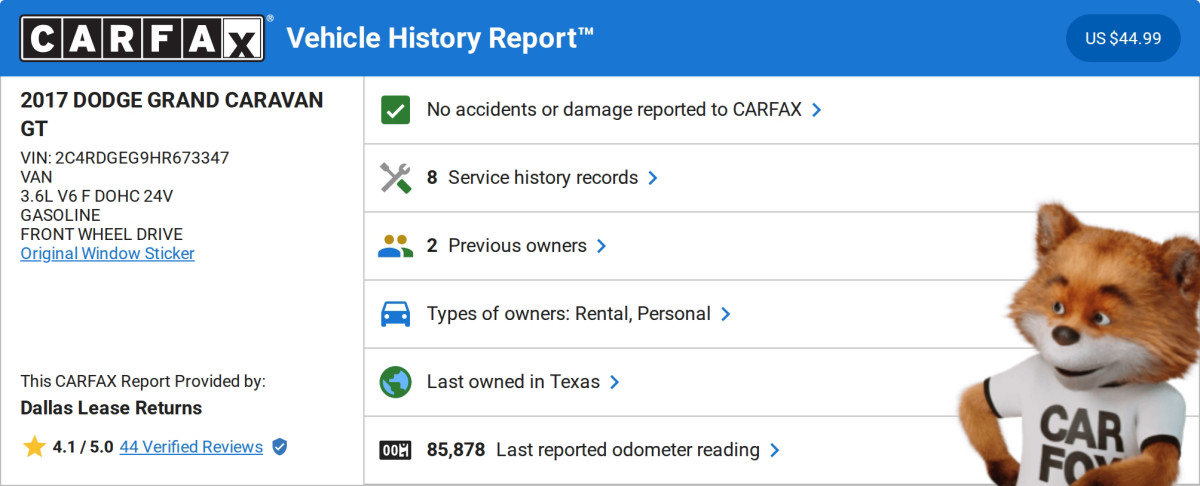Screen dimensions: 1200x486
Task: Click the wrench and screwdriver service icon
Action: click(x=396, y=178)
